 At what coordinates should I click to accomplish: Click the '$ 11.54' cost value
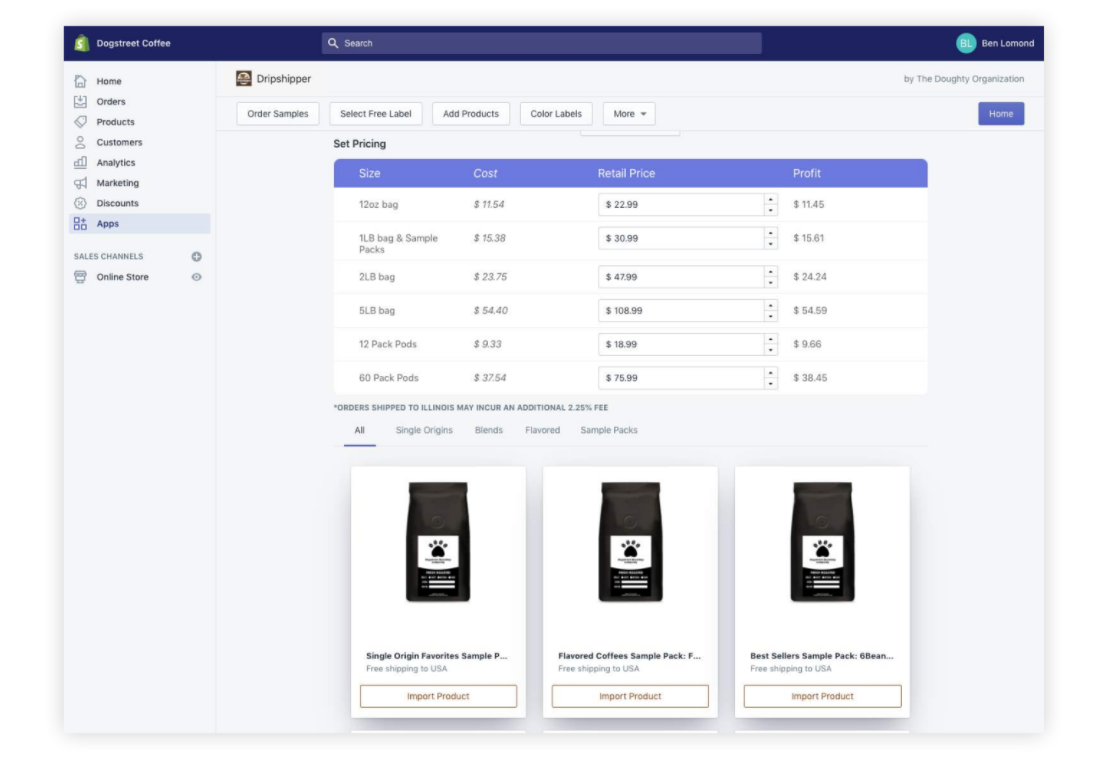click(489, 204)
